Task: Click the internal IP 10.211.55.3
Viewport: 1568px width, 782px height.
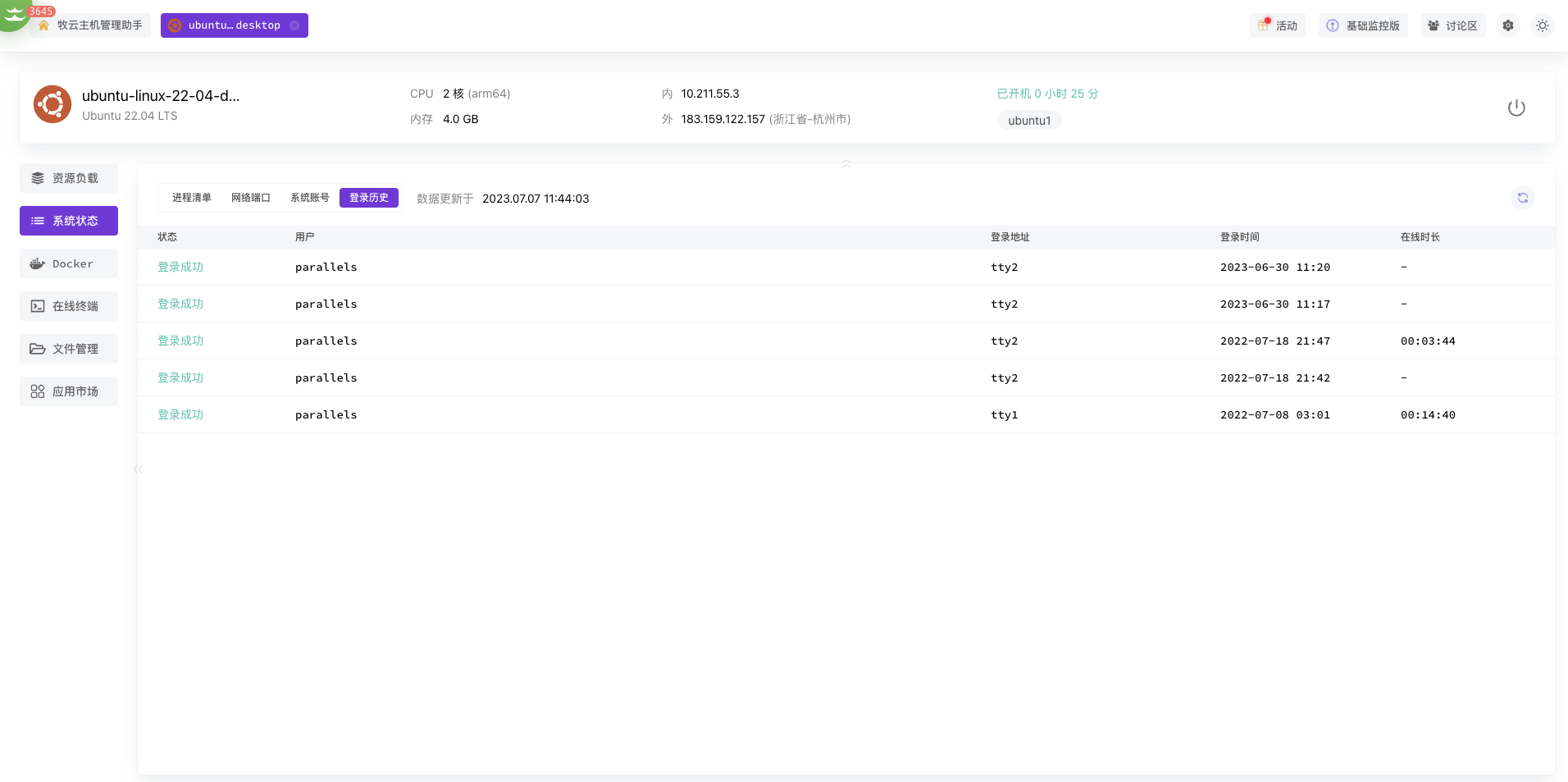Action: 710,94
